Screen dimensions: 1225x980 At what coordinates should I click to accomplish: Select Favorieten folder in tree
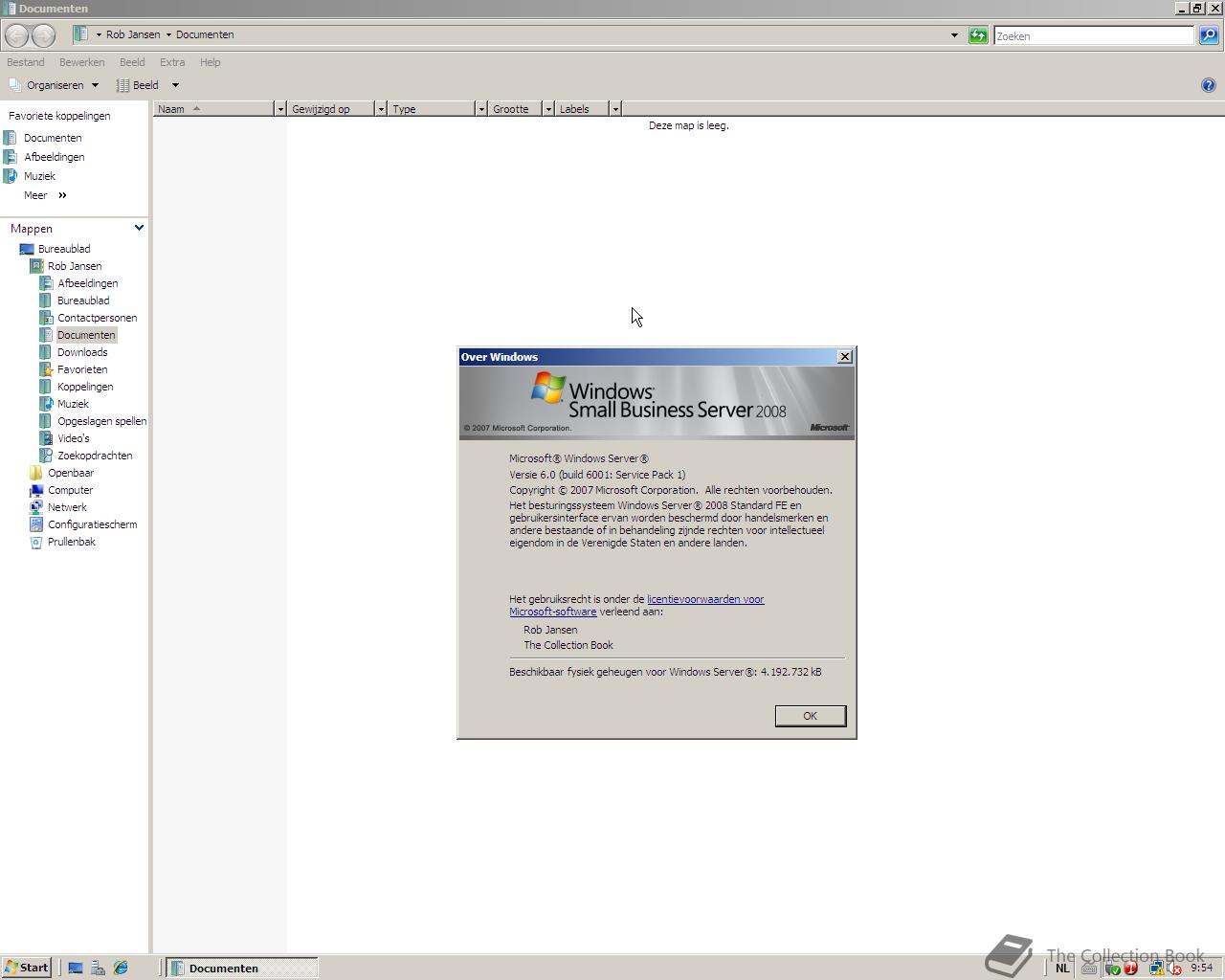tap(82, 369)
